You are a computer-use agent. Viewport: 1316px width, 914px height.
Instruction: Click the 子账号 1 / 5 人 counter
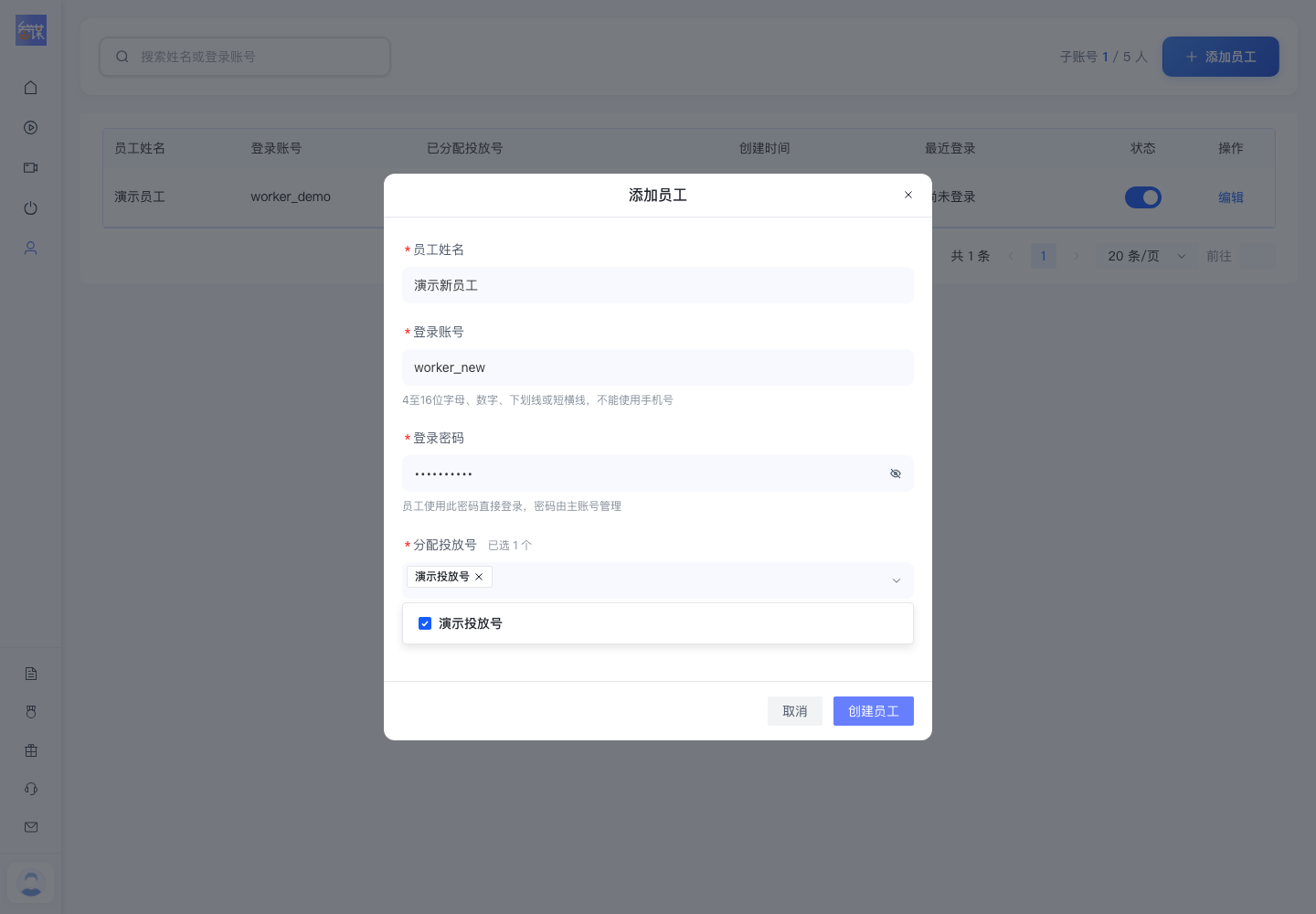tap(1104, 57)
